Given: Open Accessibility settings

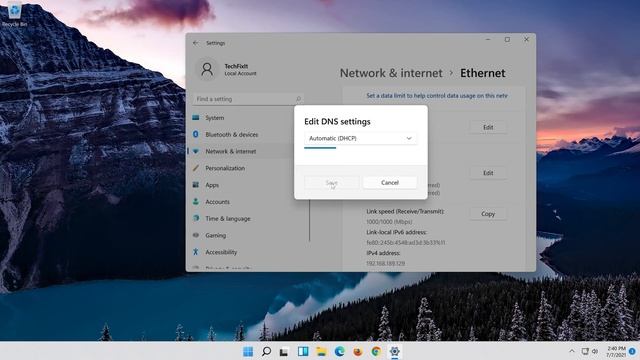Looking at the screenshot, I should pyautogui.click(x=221, y=252).
